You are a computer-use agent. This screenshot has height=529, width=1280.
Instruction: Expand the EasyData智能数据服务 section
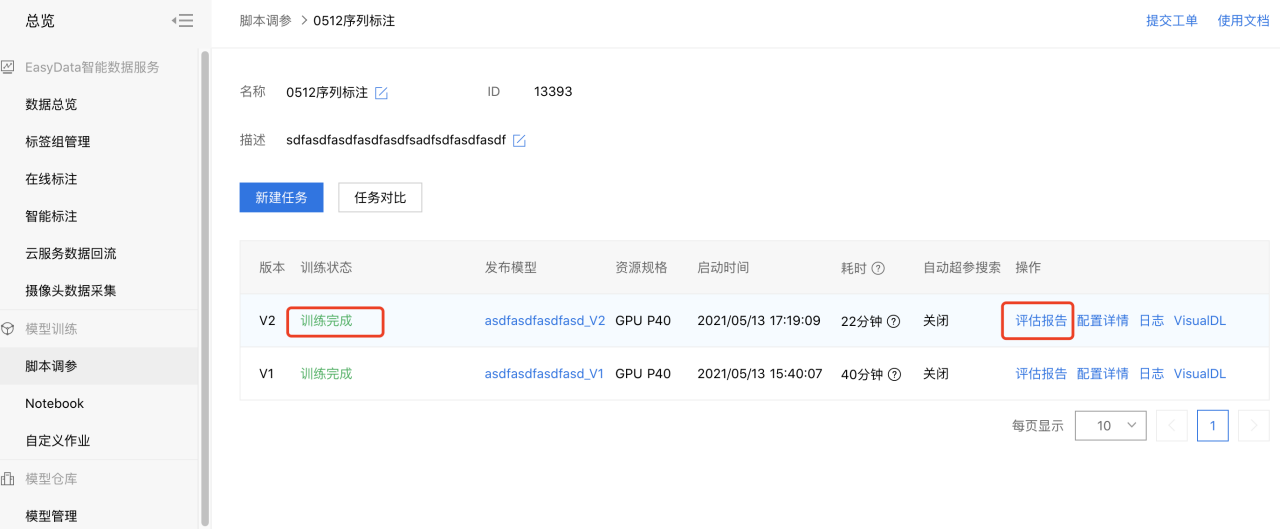tap(92, 67)
